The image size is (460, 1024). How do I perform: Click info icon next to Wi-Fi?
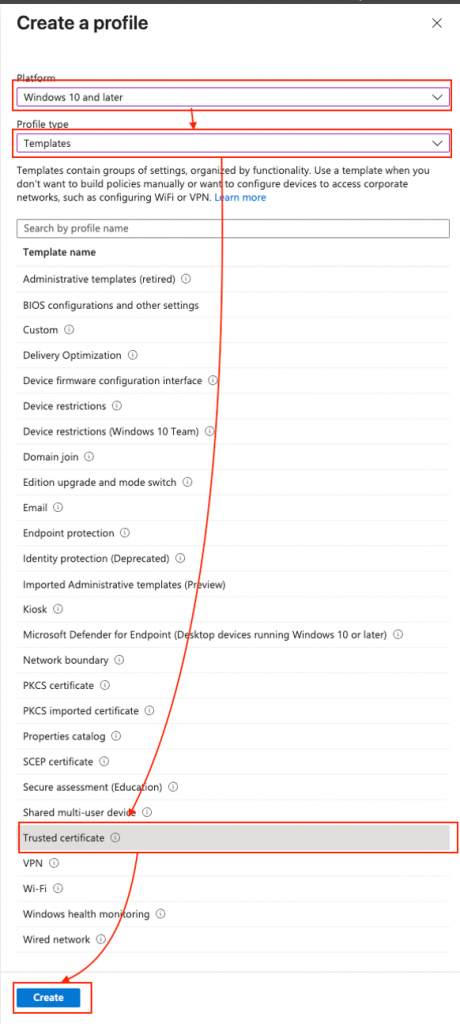(58, 888)
